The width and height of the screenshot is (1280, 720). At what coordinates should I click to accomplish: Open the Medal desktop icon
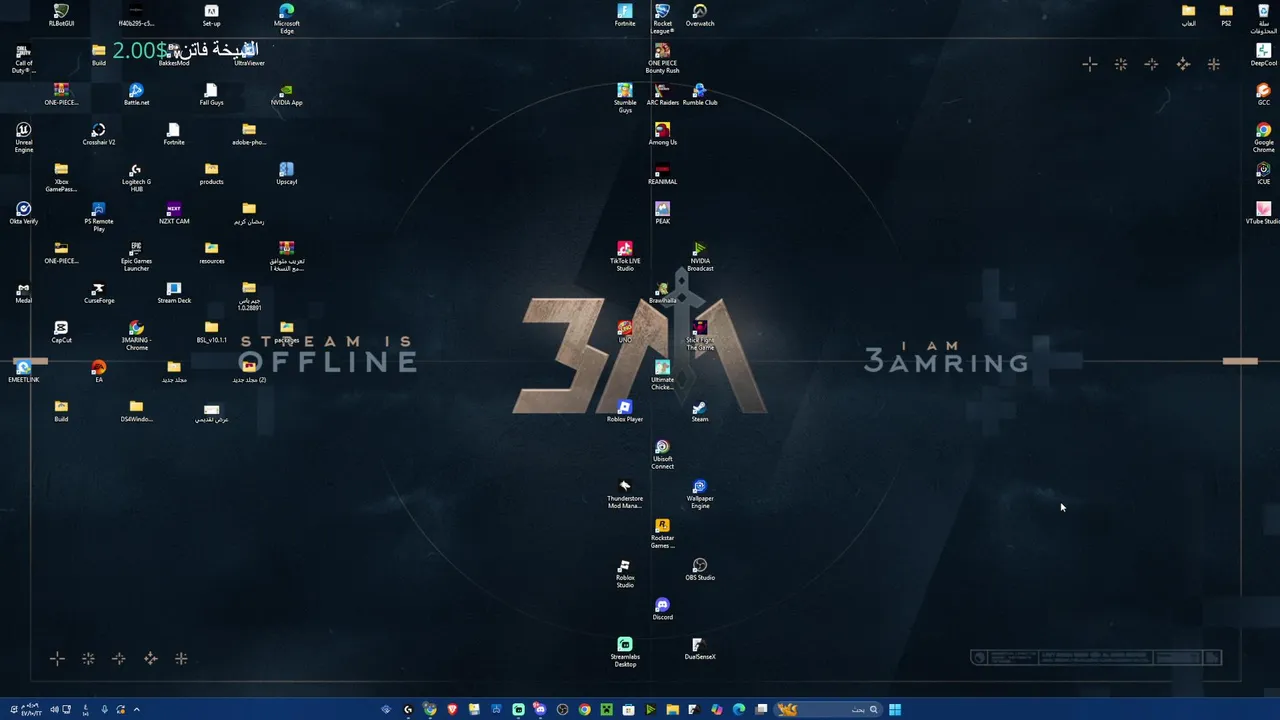point(23,293)
